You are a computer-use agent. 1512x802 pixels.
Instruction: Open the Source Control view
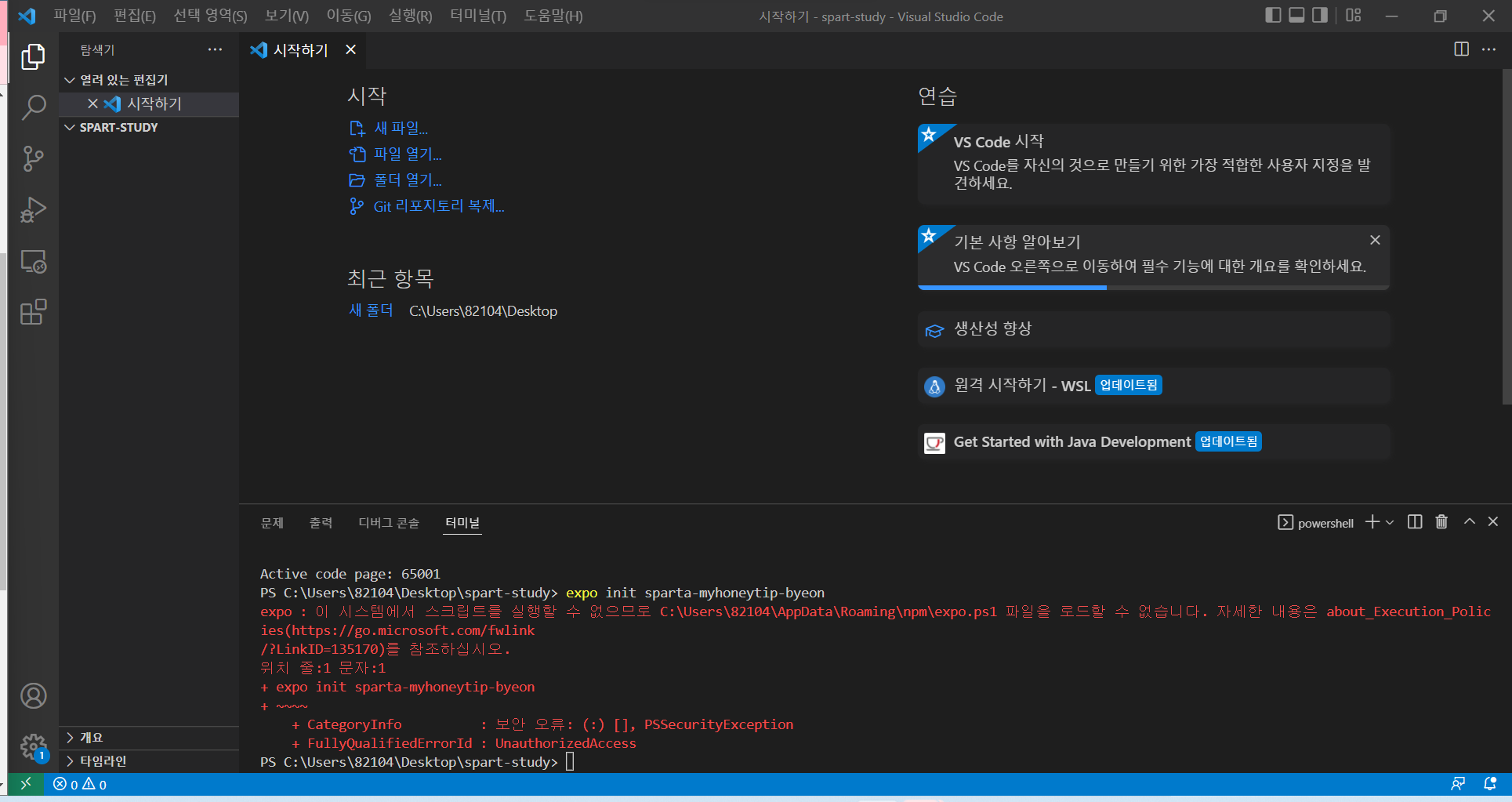[x=33, y=158]
